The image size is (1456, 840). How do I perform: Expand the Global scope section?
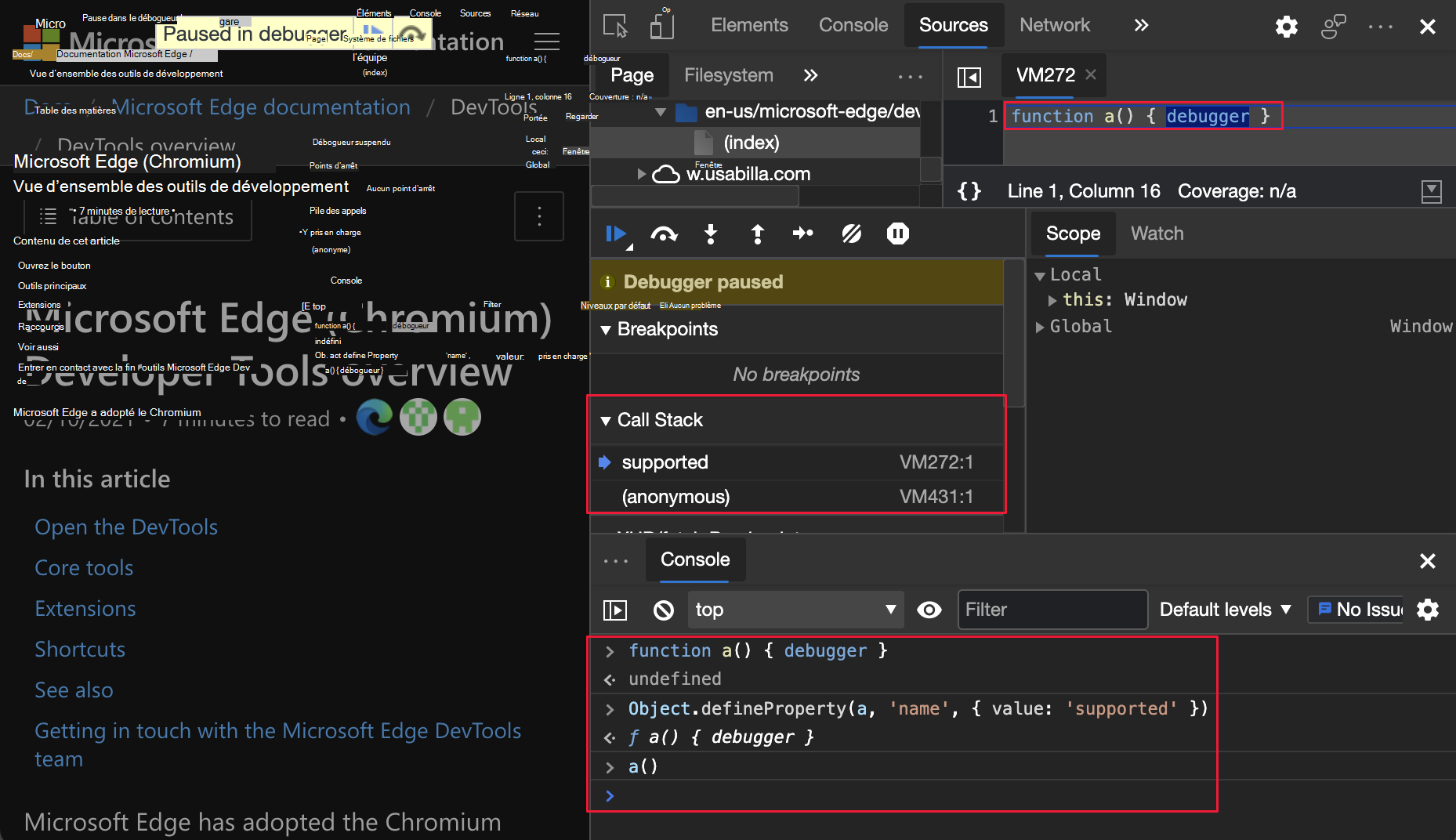click(x=1040, y=327)
